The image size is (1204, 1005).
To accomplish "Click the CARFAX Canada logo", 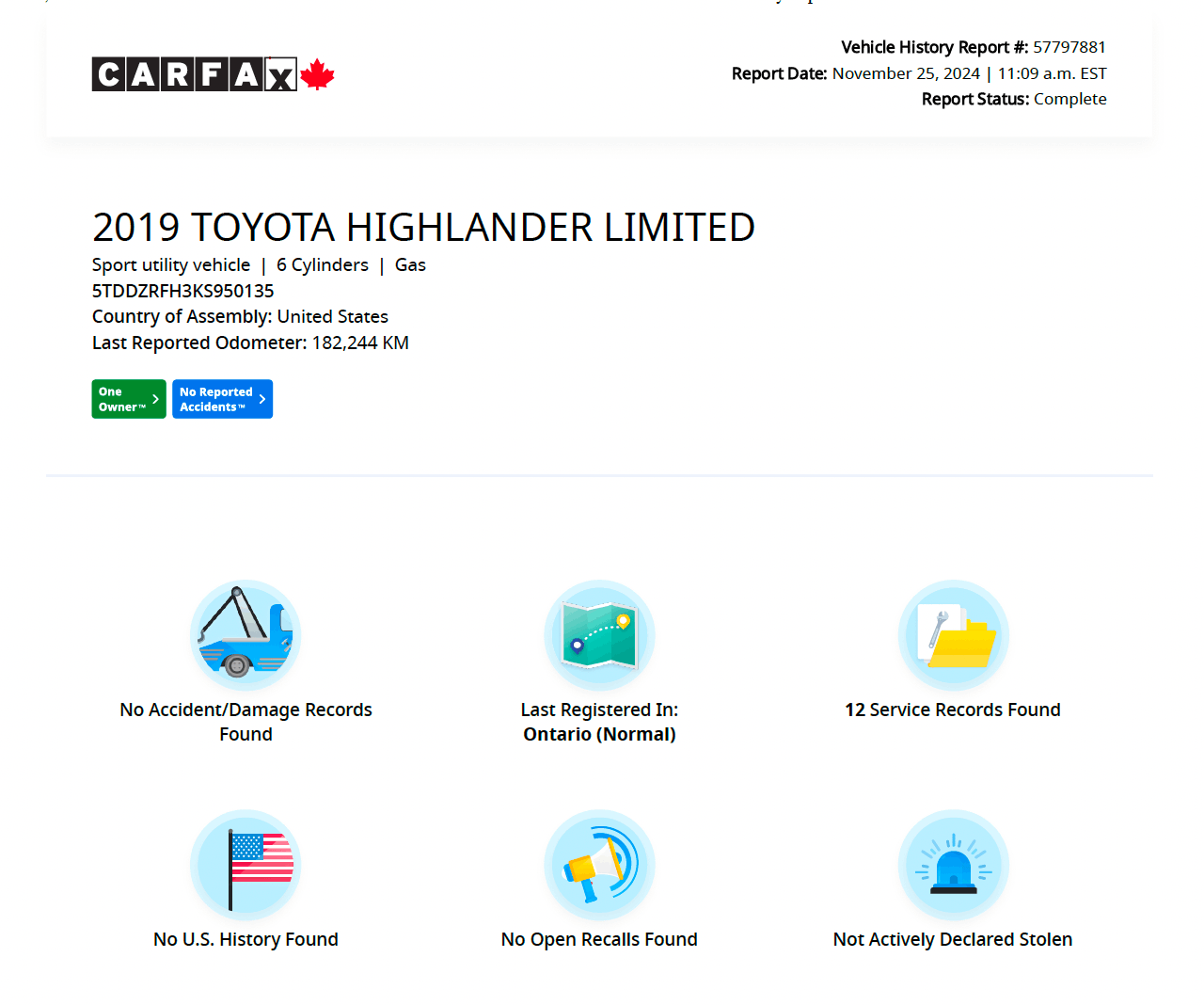I will click(x=213, y=74).
